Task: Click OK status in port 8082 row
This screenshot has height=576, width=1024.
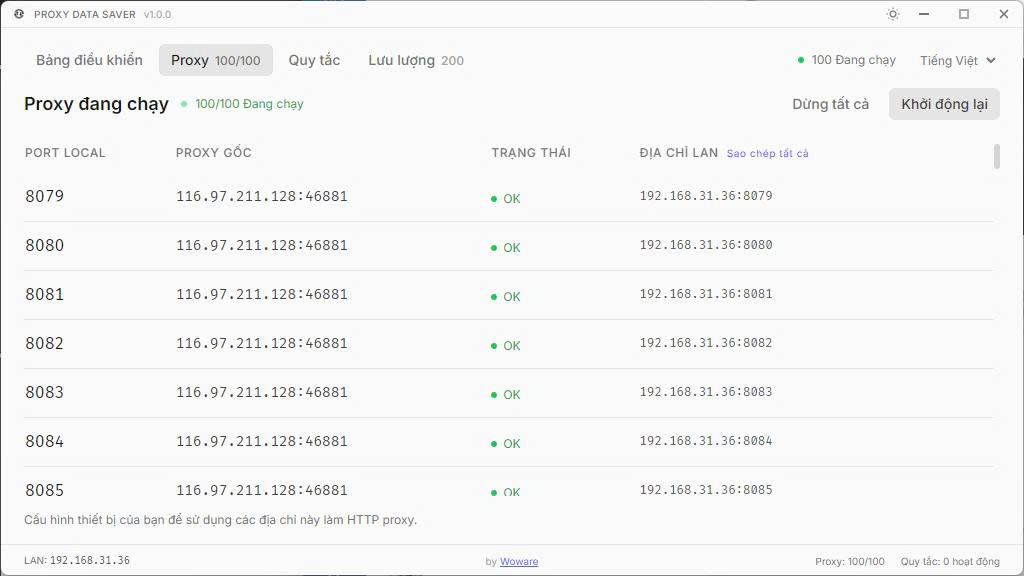Action: [x=505, y=345]
